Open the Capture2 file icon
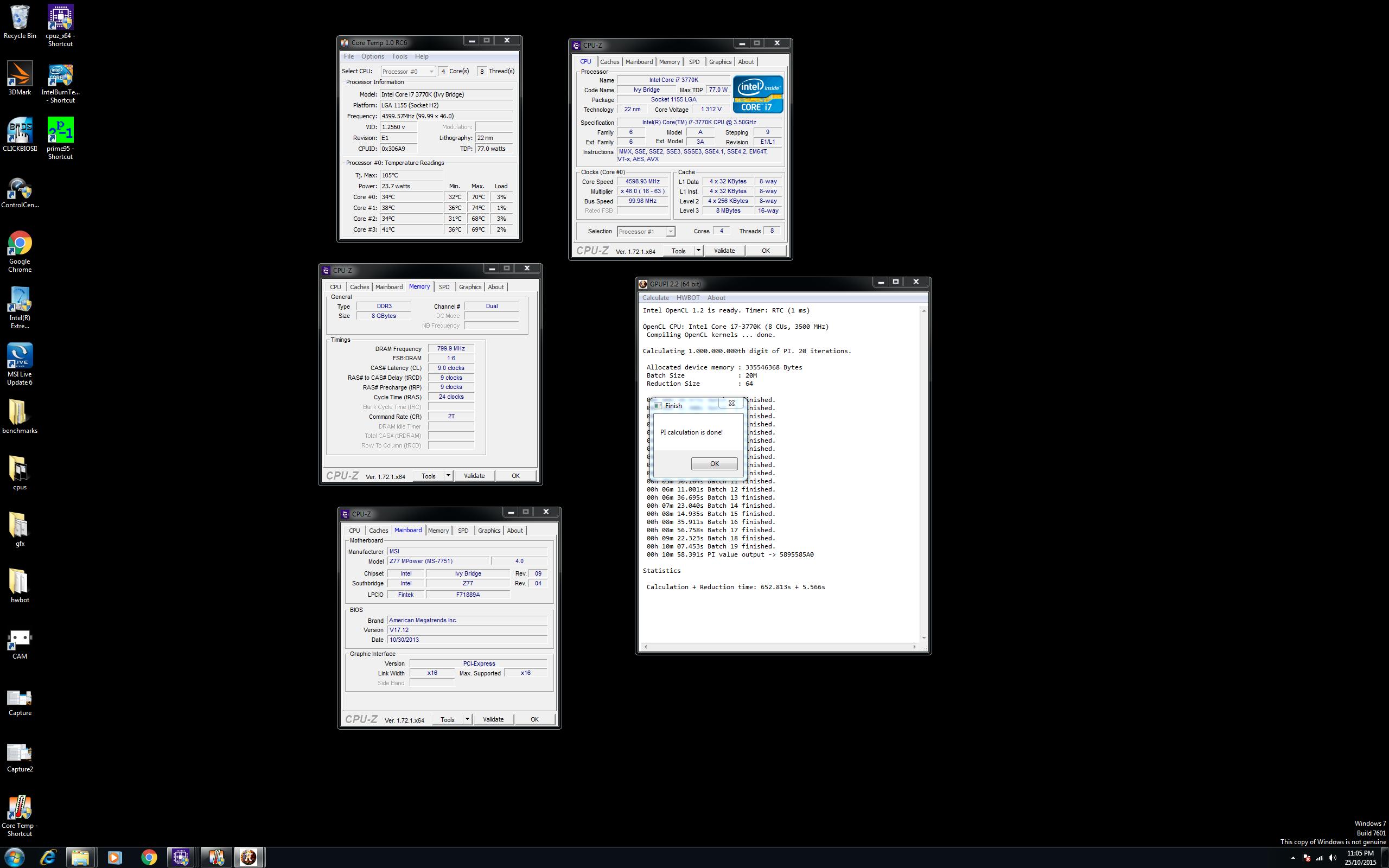This screenshot has width=1389, height=868. click(x=20, y=758)
